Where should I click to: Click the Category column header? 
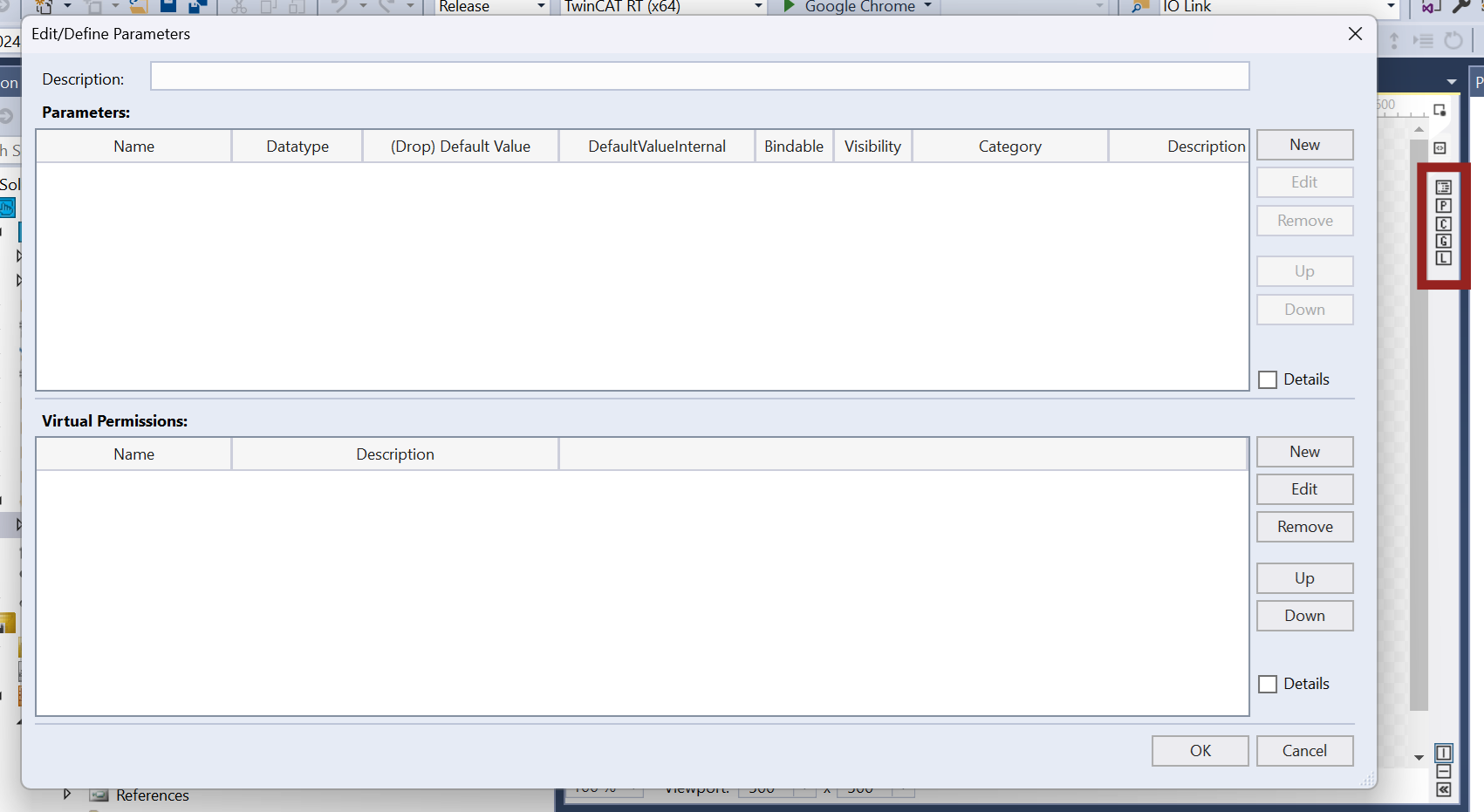click(1010, 147)
